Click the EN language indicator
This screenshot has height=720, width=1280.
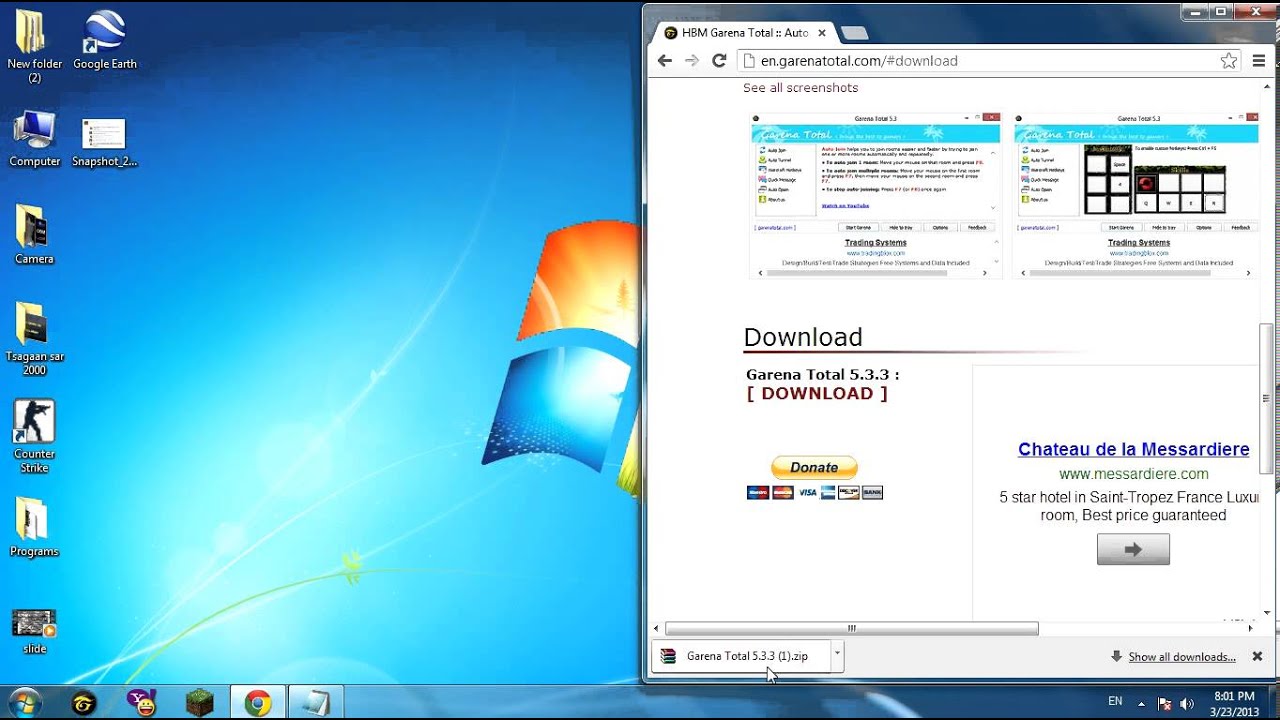(x=1115, y=702)
